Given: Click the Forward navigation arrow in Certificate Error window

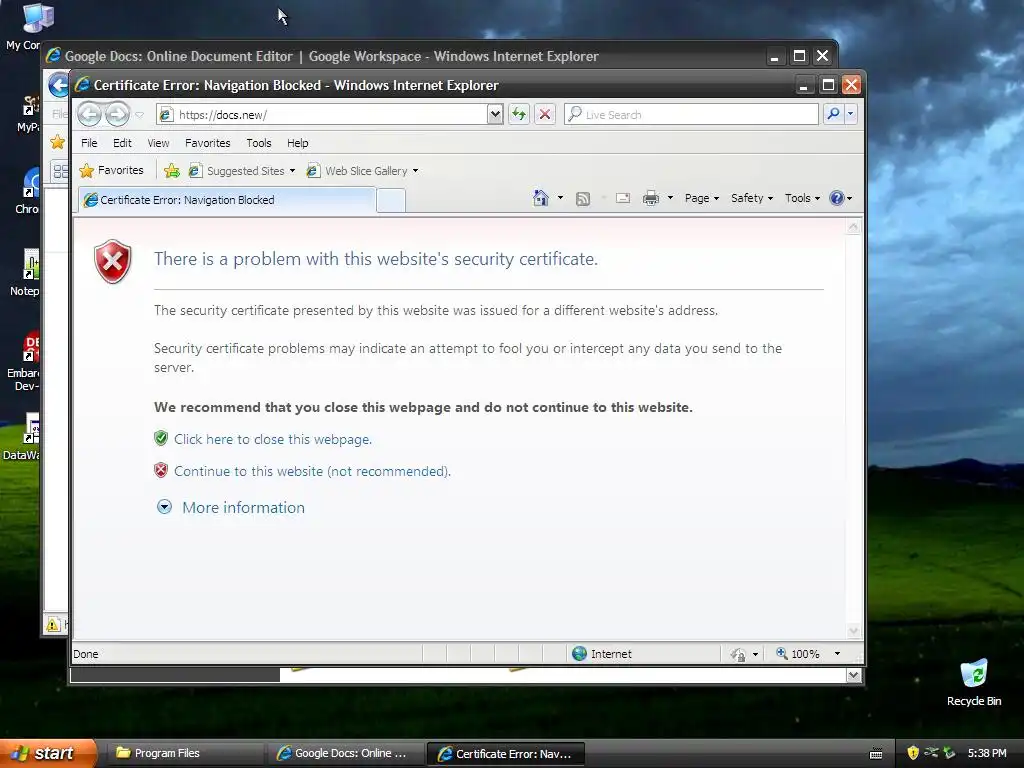Looking at the screenshot, I should point(118,115).
